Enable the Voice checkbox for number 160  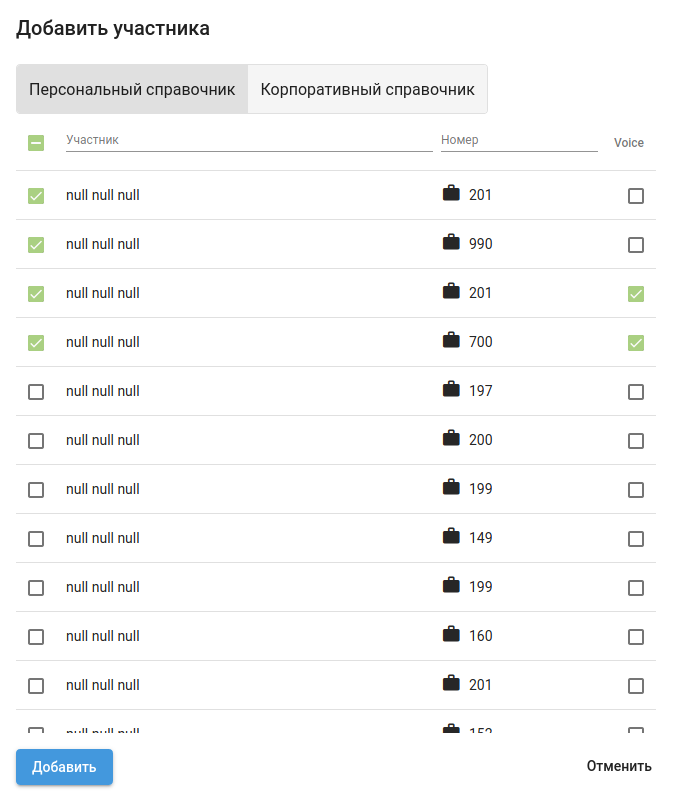pyautogui.click(x=636, y=637)
